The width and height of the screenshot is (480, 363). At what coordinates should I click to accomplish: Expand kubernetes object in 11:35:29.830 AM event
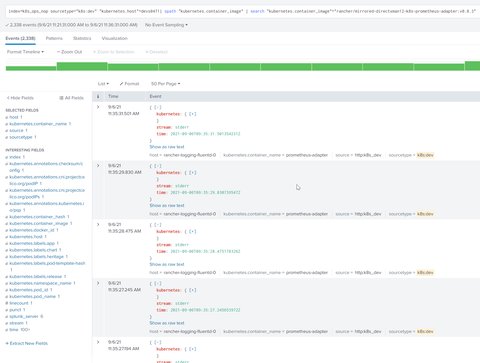coord(193,173)
